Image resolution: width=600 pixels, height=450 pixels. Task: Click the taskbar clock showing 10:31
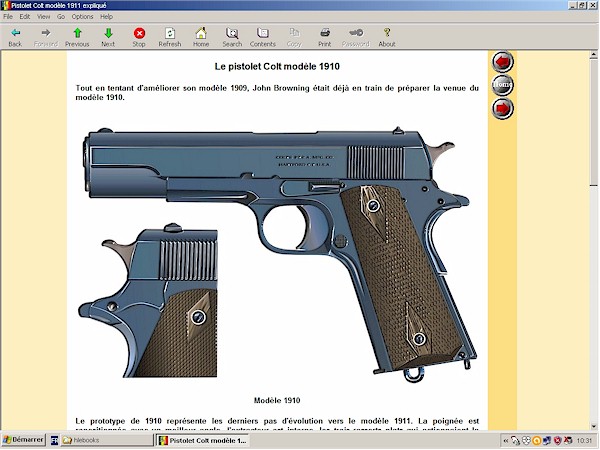584,441
